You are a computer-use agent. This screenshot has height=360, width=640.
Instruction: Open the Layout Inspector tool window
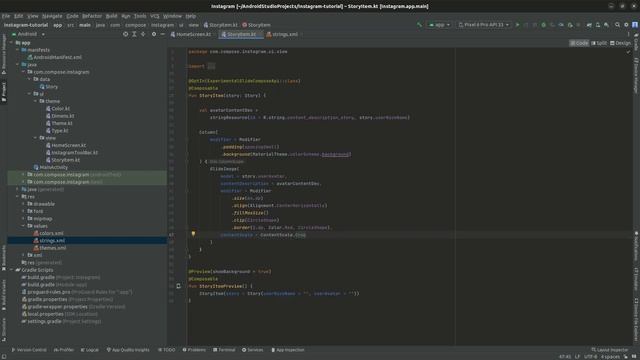point(610,350)
